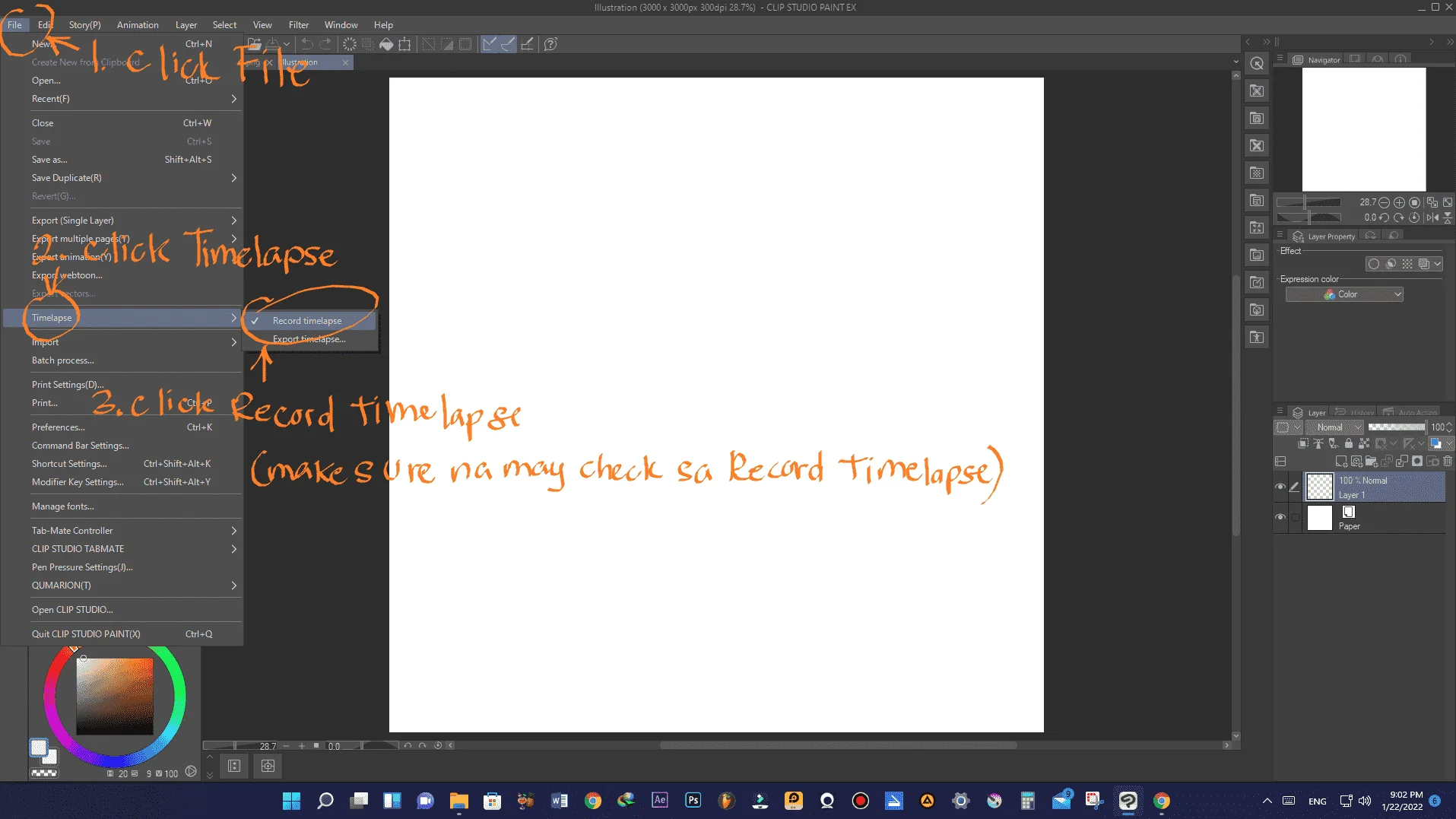Image resolution: width=1456 pixels, height=819 pixels.
Task: Create a layer mask in Layer panel
Action: click(1417, 462)
